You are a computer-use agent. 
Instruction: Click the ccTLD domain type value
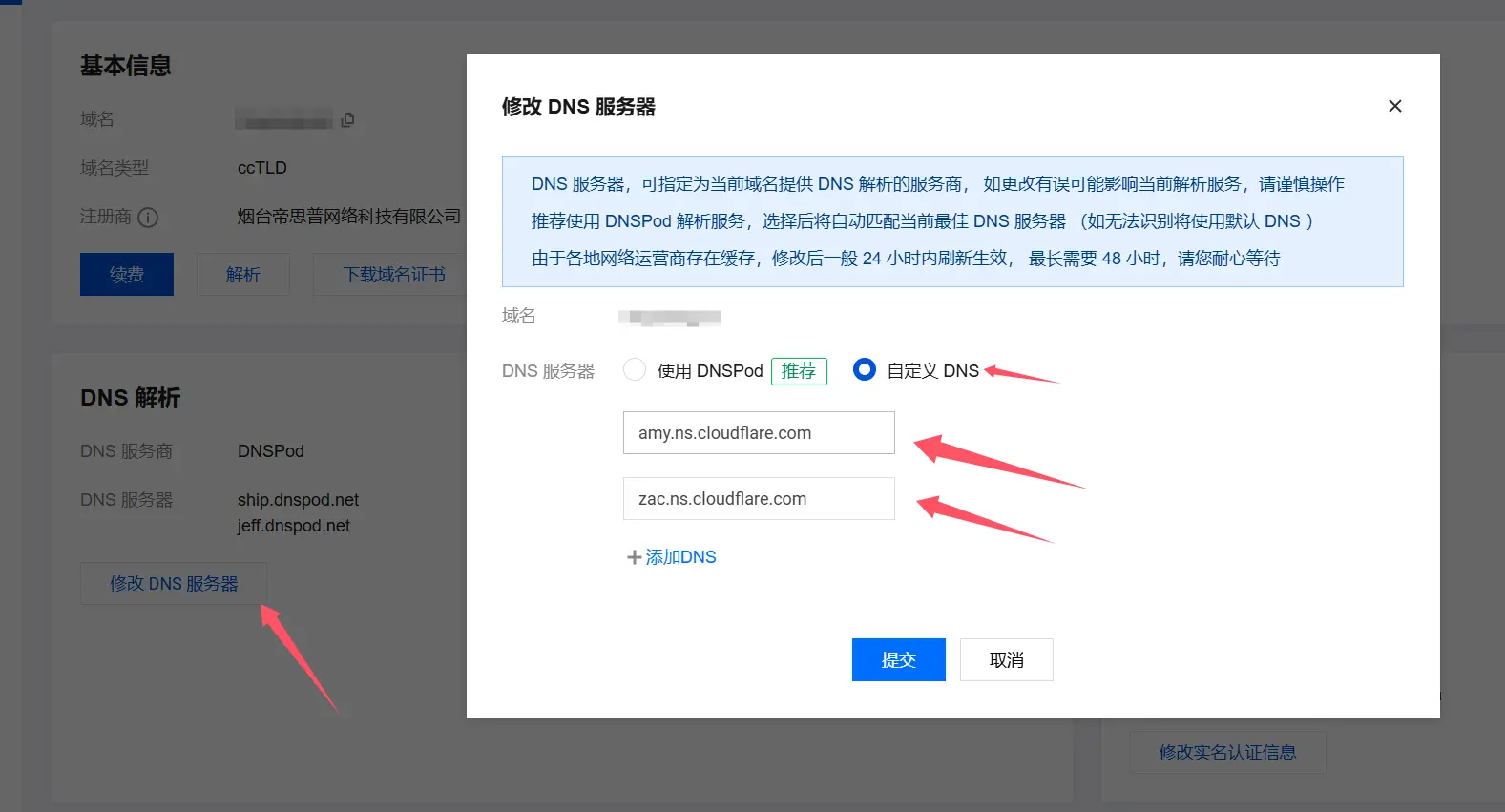(x=262, y=168)
